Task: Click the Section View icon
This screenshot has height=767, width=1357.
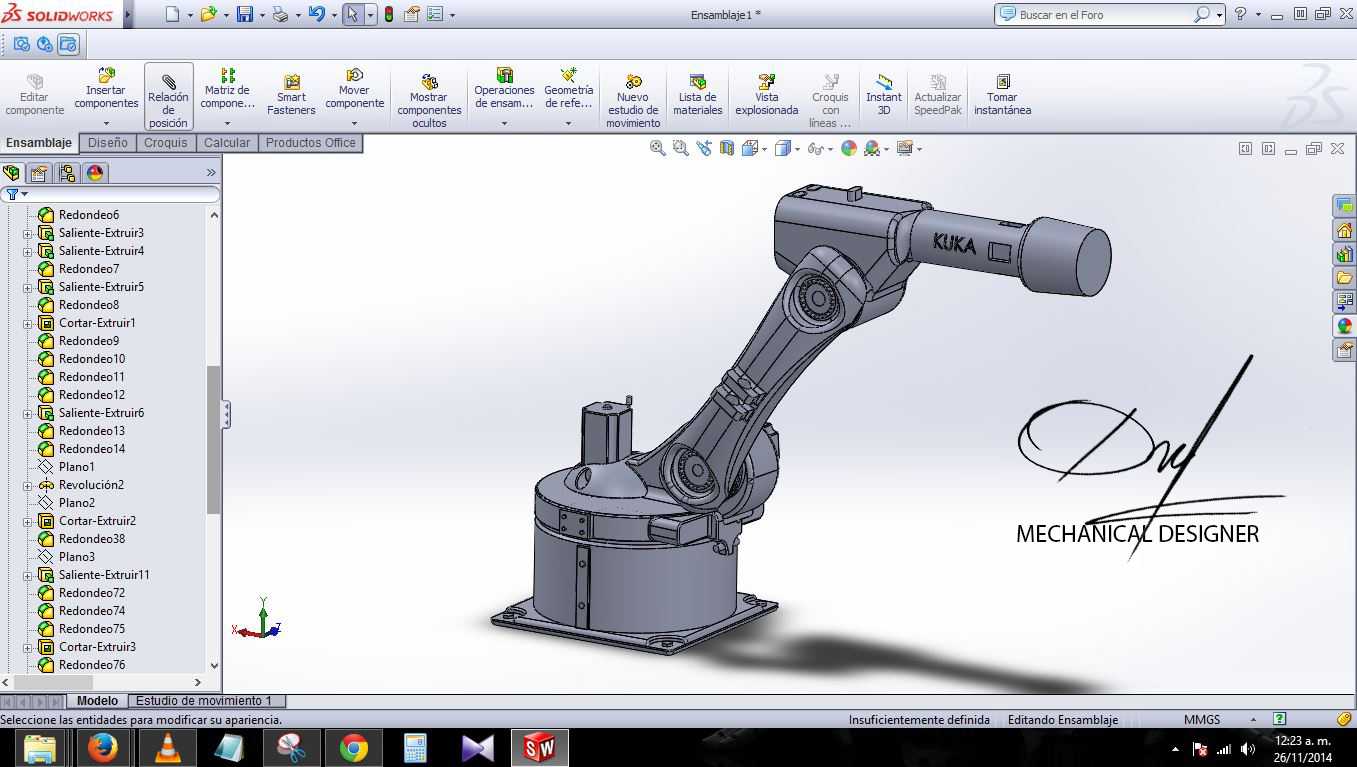Action: click(727, 148)
